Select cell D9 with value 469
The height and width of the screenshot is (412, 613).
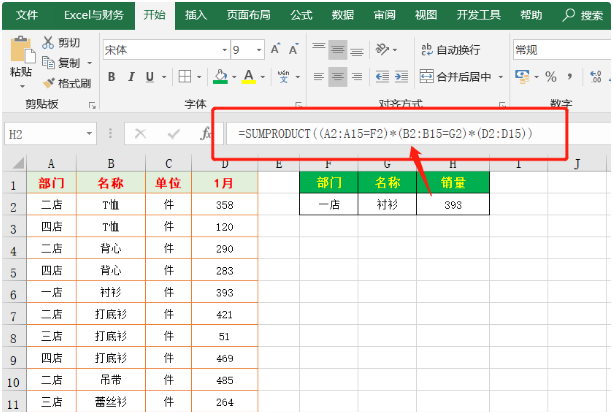coord(225,358)
